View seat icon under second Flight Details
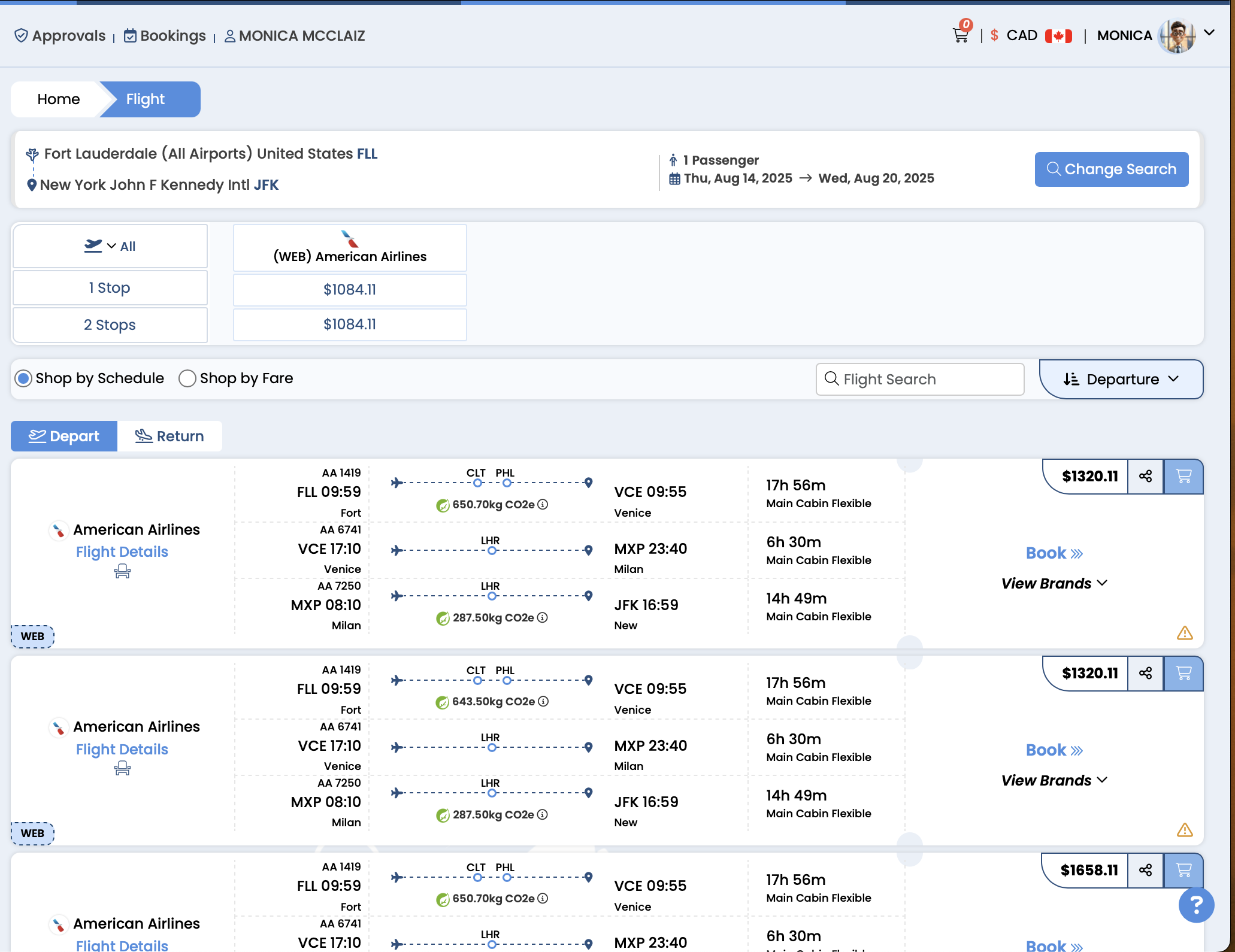 pyautogui.click(x=122, y=769)
